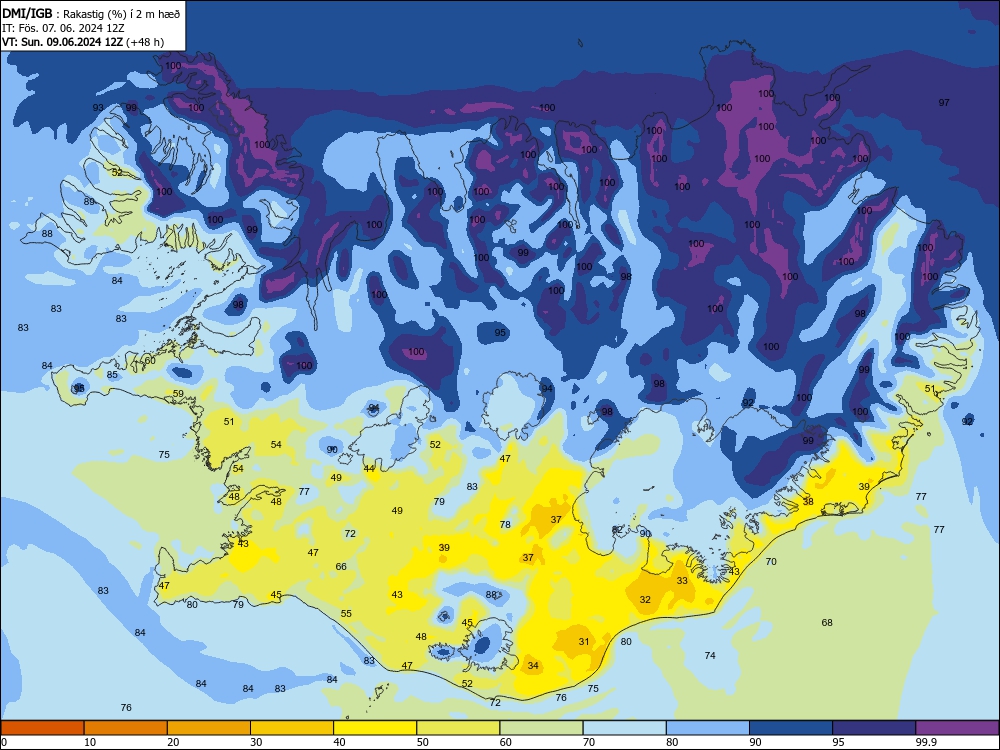Select the golden 30–40 legend swatch
1000x750 pixels.
click(x=292, y=728)
